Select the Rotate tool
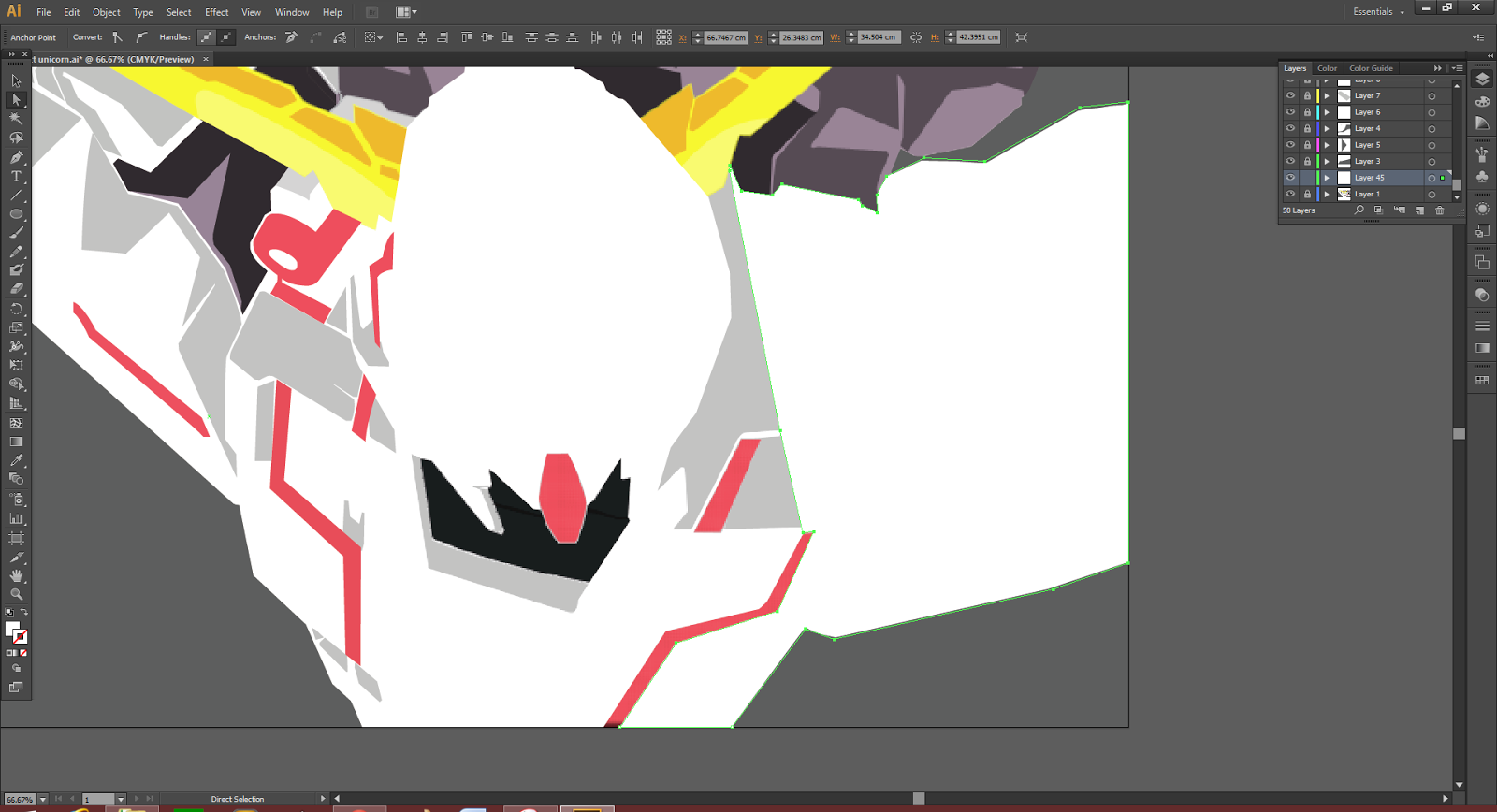Screen dimensions: 1497x812 16,309
